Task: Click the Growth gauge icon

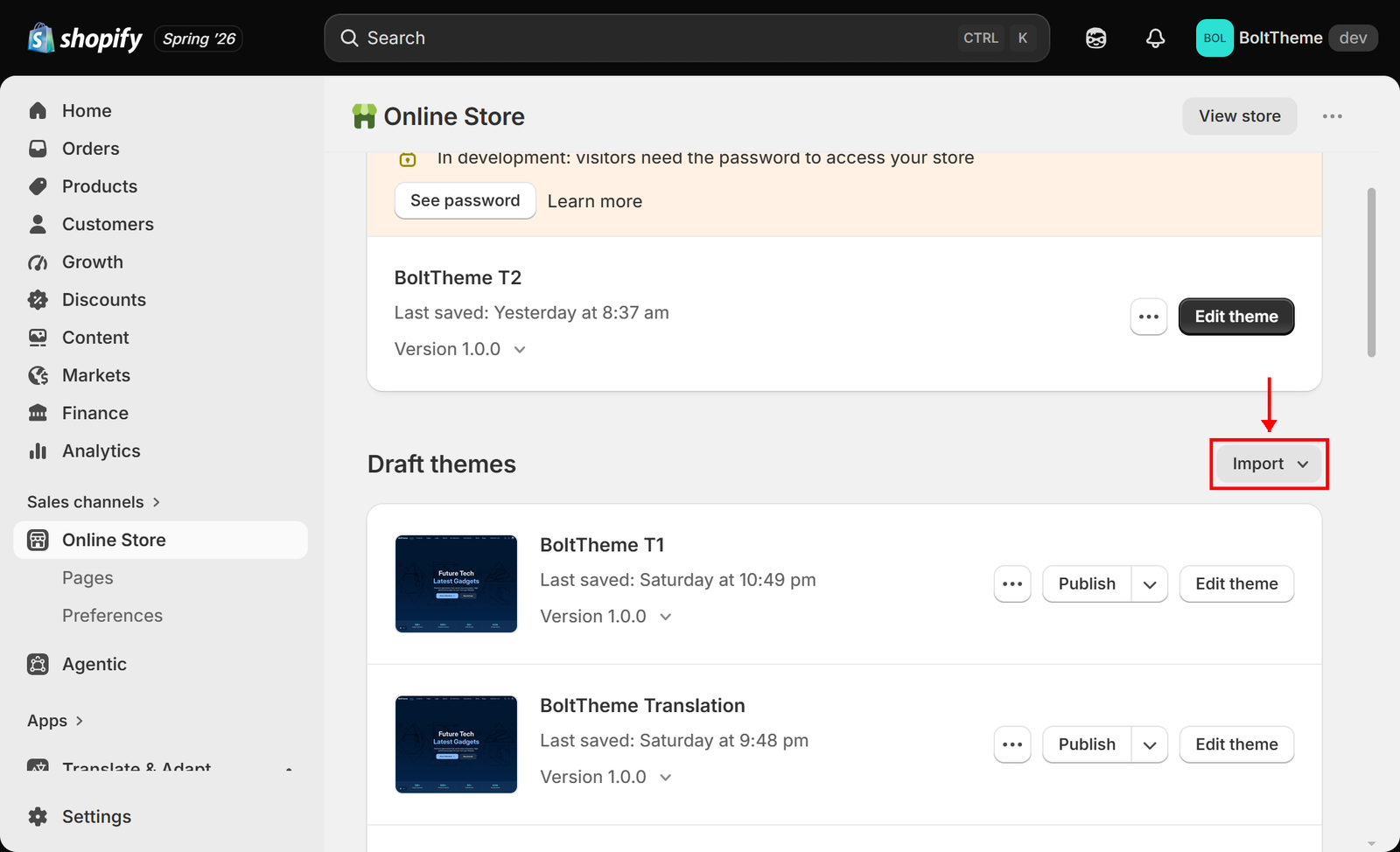Action: [38, 262]
